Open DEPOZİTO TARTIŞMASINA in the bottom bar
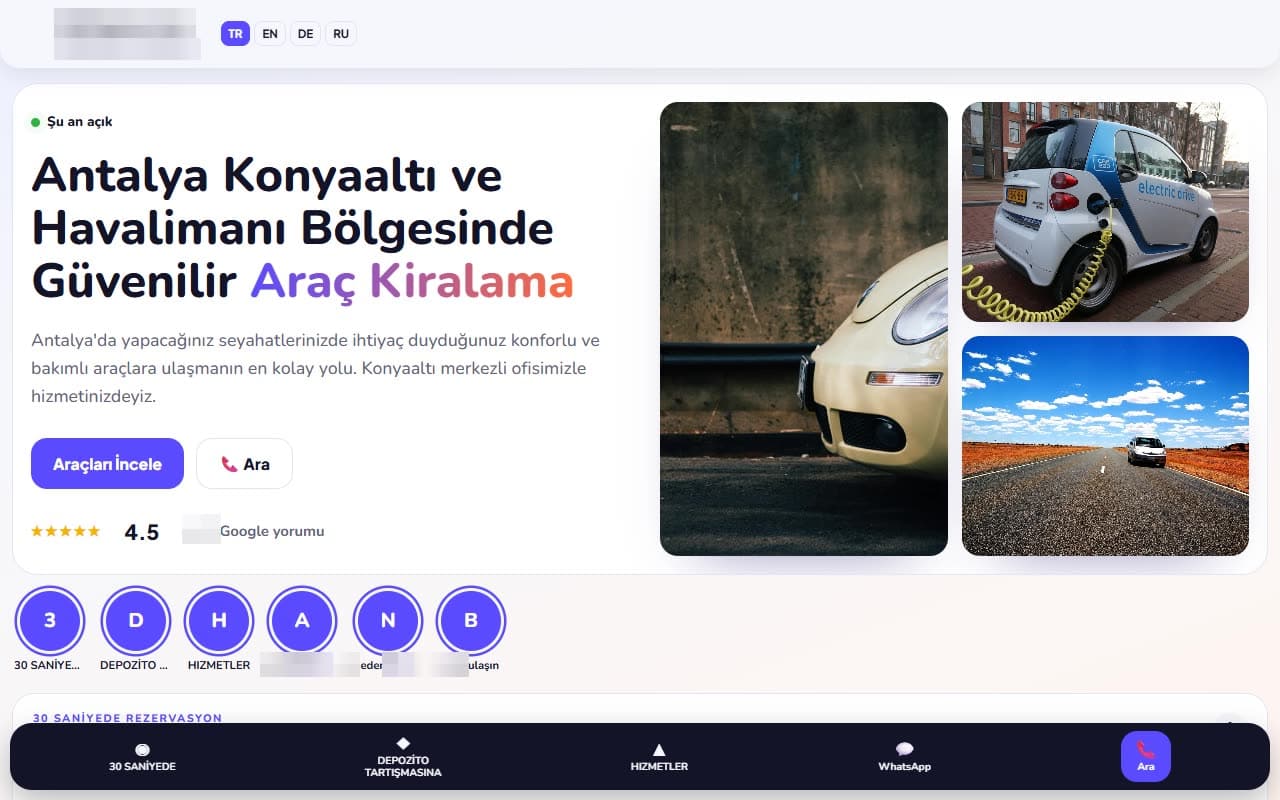Image resolution: width=1280 pixels, height=800 pixels. [402, 757]
